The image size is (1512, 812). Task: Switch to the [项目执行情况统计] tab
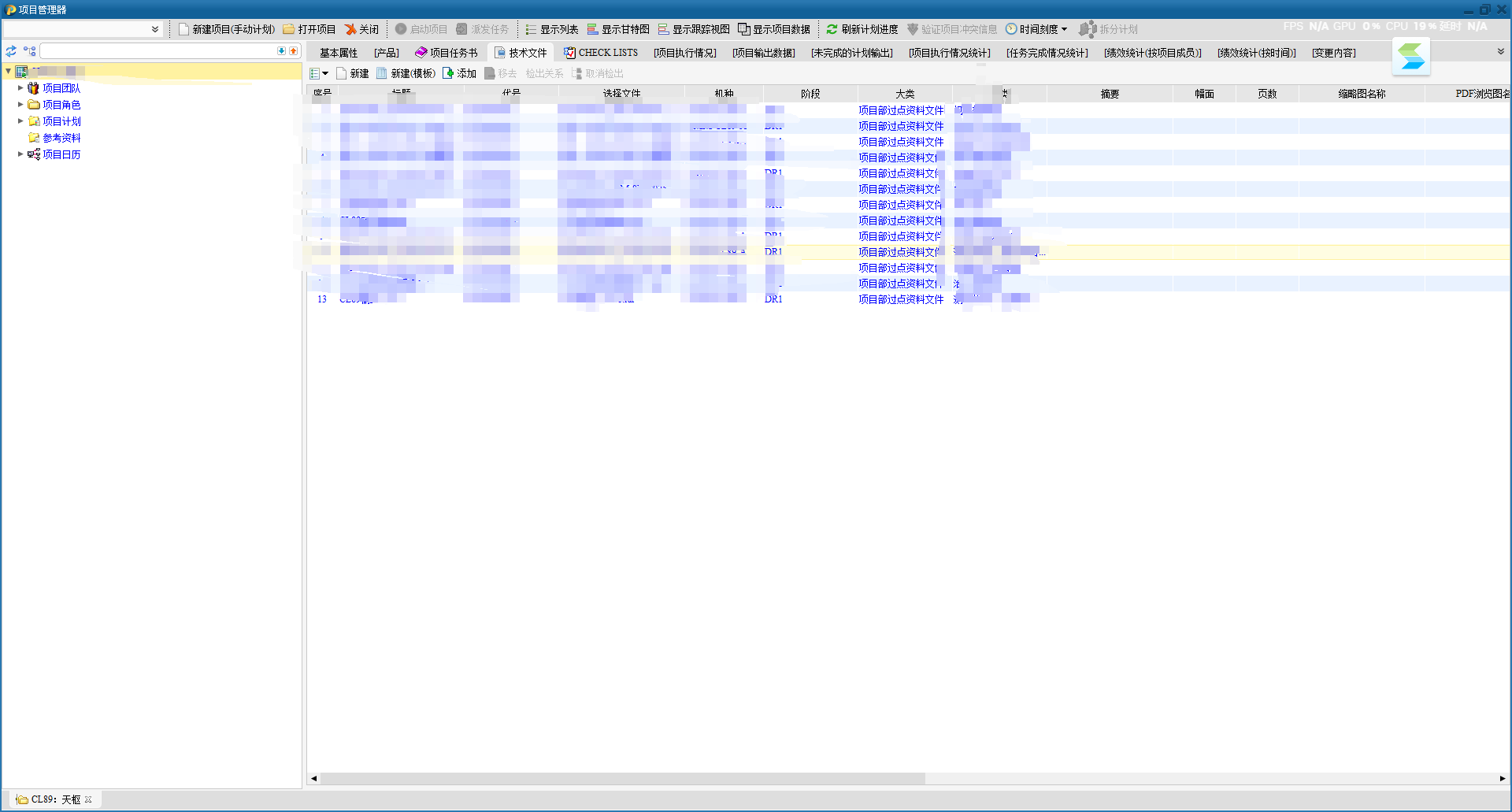coord(950,53)
